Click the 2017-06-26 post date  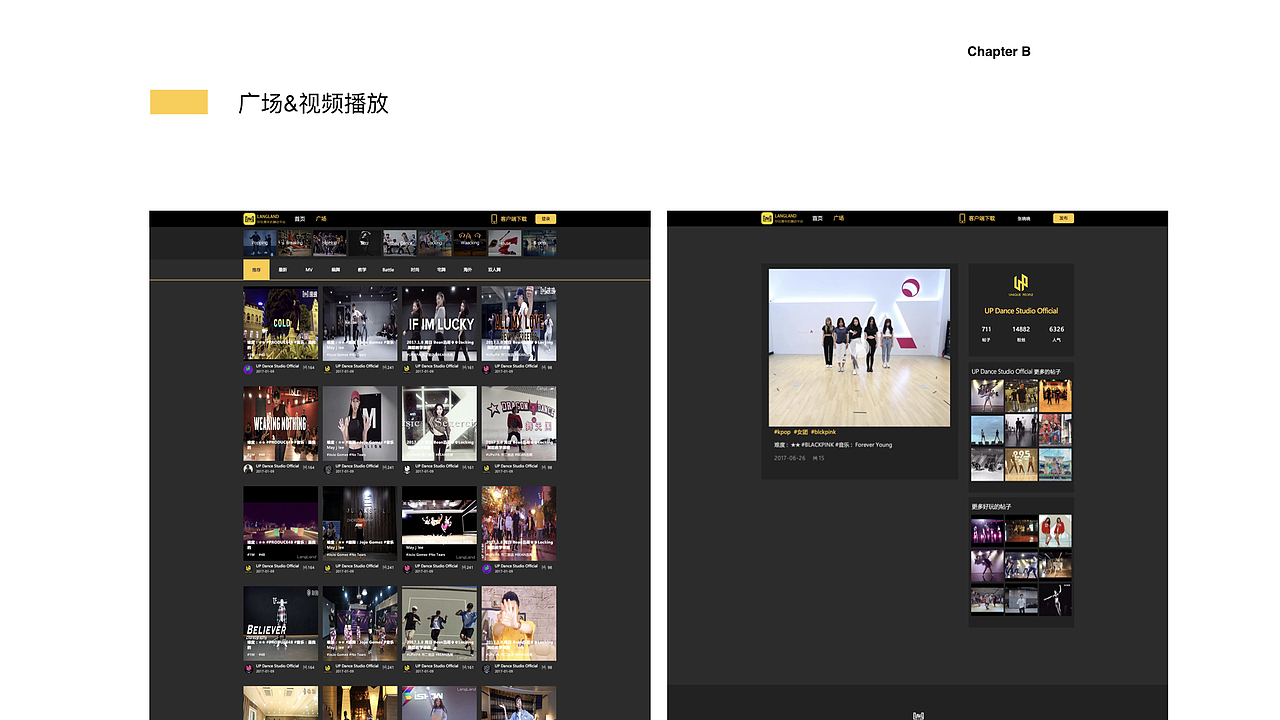[790, 458]
